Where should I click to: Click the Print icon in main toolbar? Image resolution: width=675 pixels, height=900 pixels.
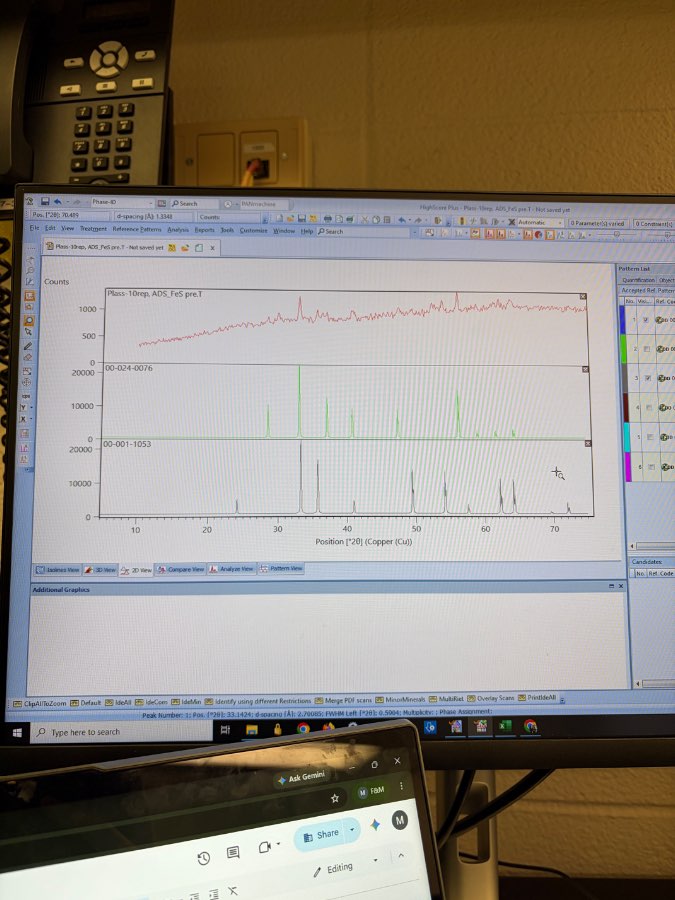coord(328,219)
